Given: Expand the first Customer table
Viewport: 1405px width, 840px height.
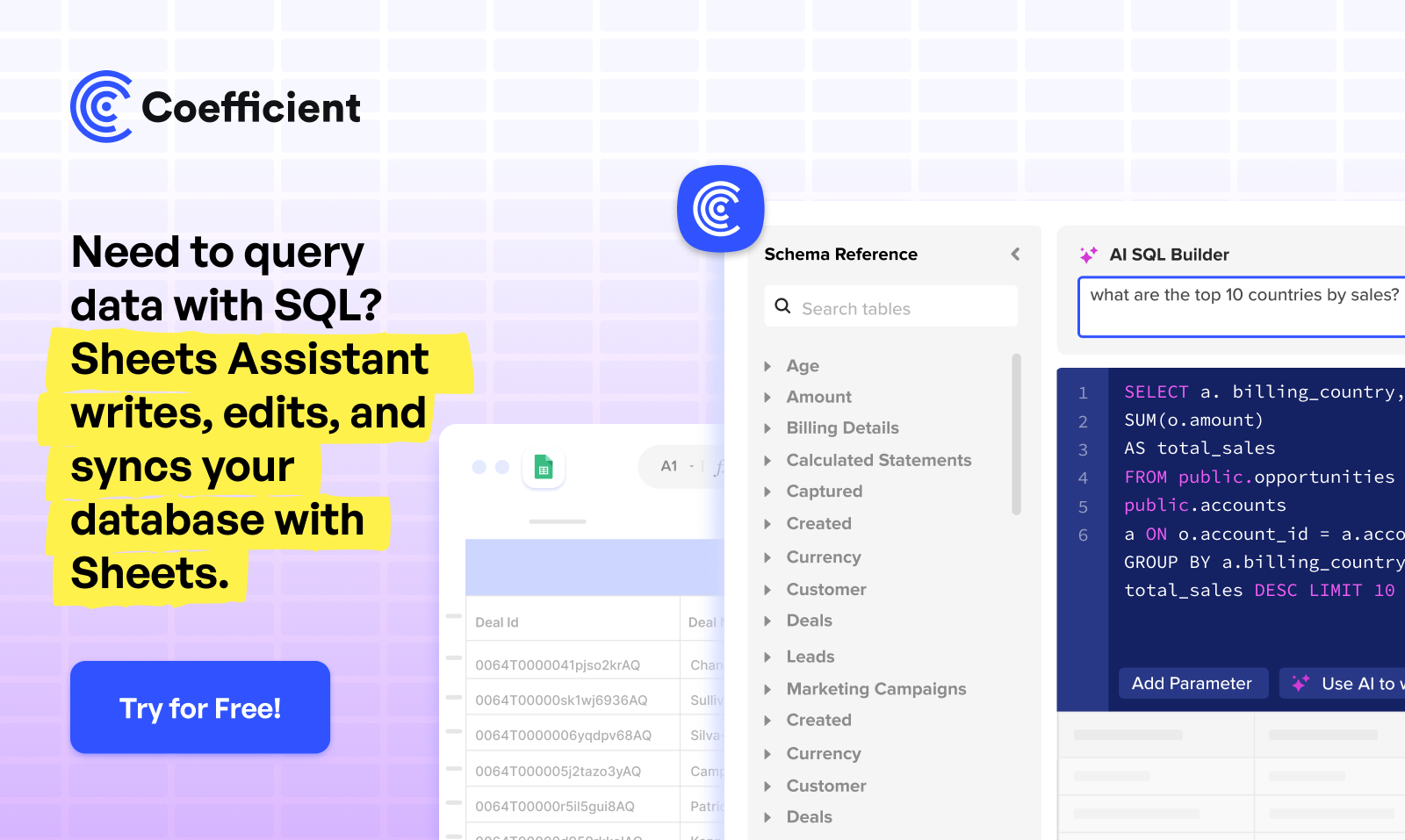Looking at the screenshot, I should click(x=767, y=590).
